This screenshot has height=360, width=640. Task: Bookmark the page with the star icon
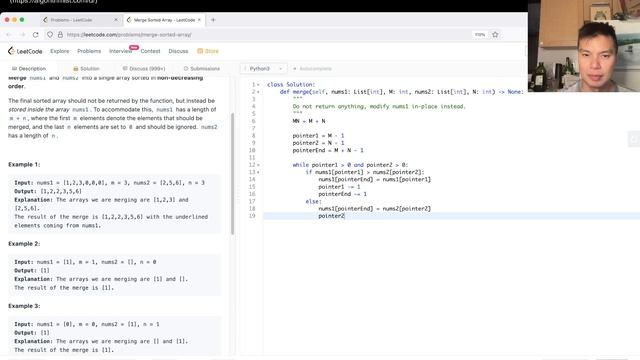click(495, 35)
